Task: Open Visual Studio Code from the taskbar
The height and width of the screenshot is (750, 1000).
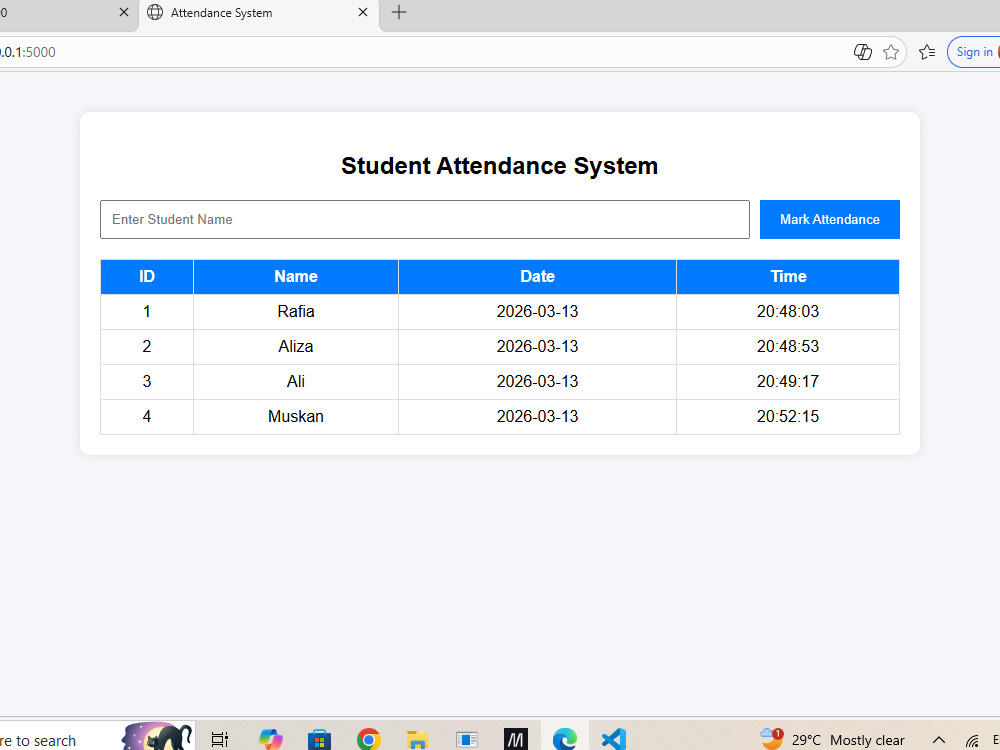Action: click(x=614, y=739)
